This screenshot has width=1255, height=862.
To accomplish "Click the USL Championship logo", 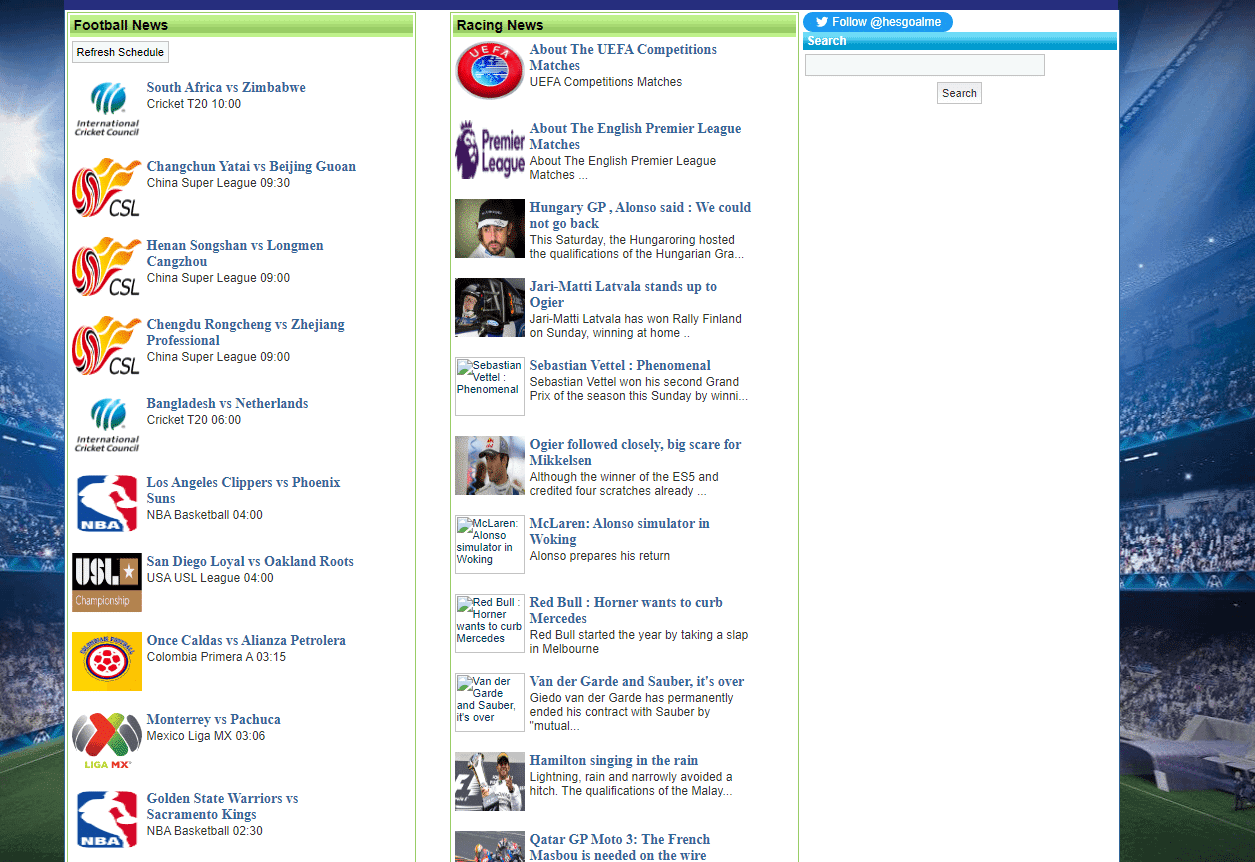I will pos(107,582).
